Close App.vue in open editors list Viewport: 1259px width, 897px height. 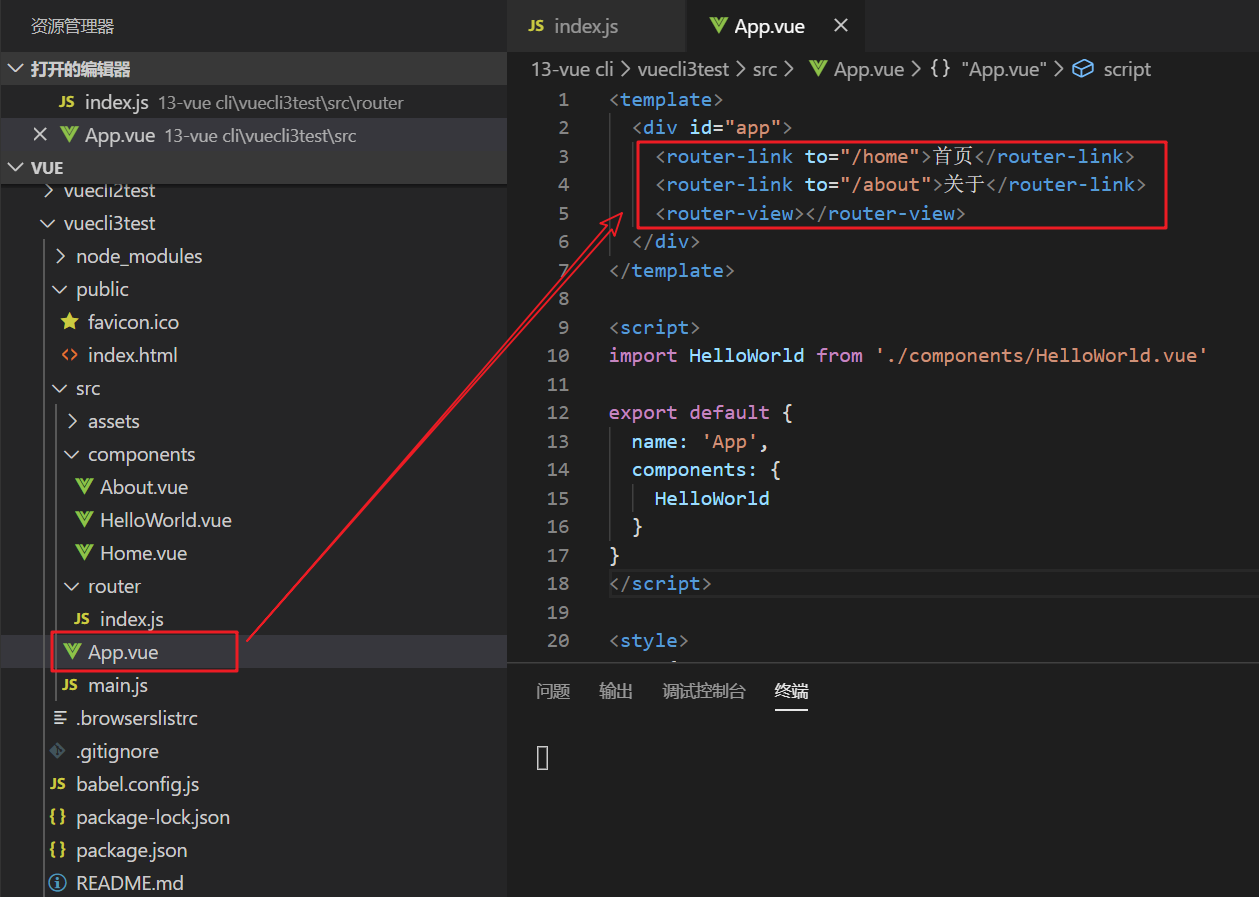tap(40, 135)
